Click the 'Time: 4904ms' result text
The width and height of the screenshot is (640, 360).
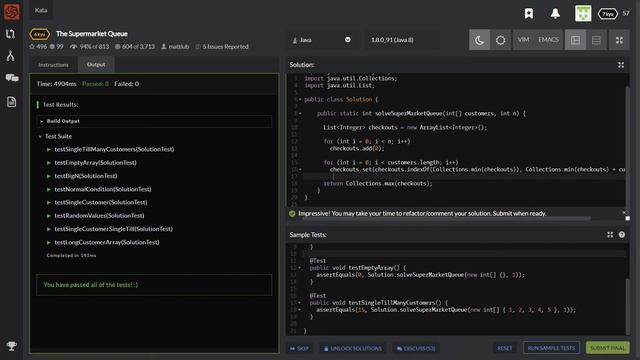tap(56, 84)
